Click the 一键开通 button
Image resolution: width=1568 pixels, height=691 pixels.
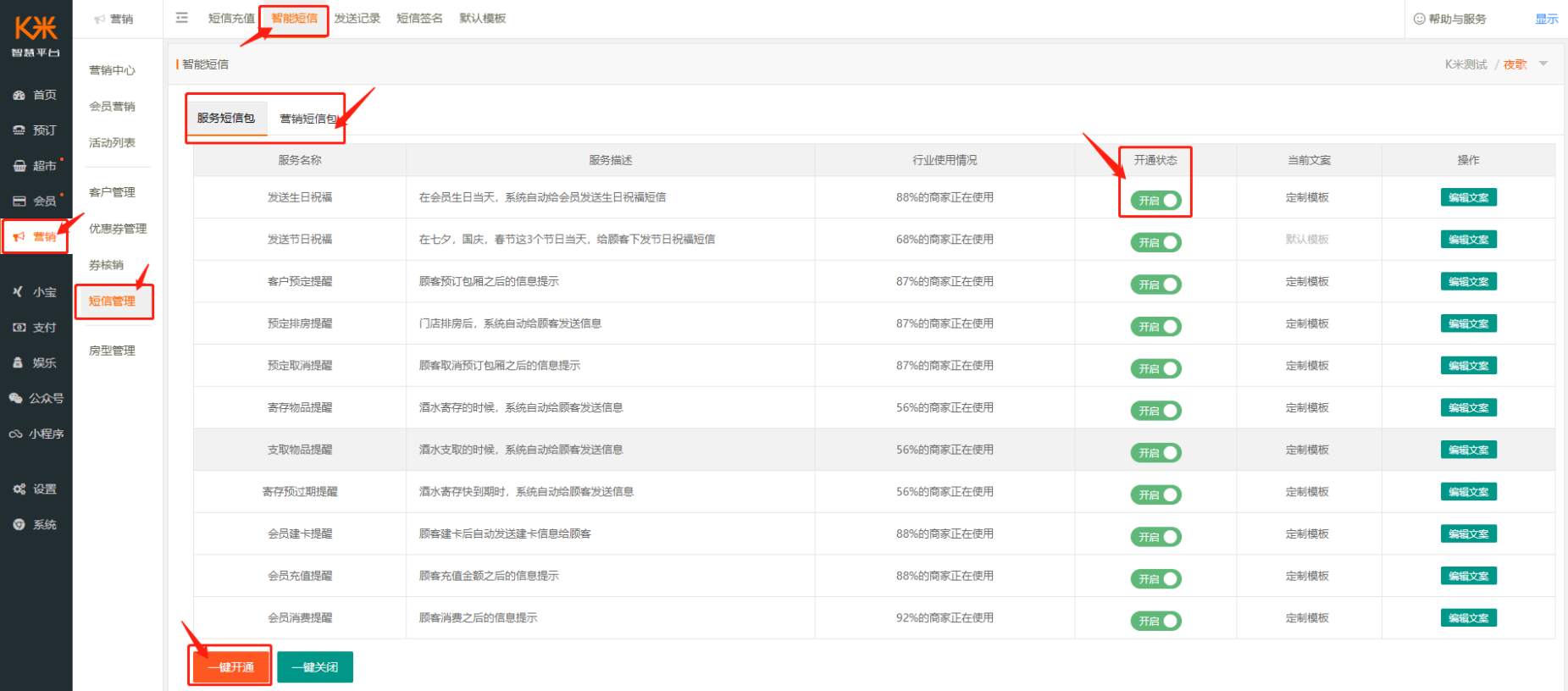[x=230, y=667]
